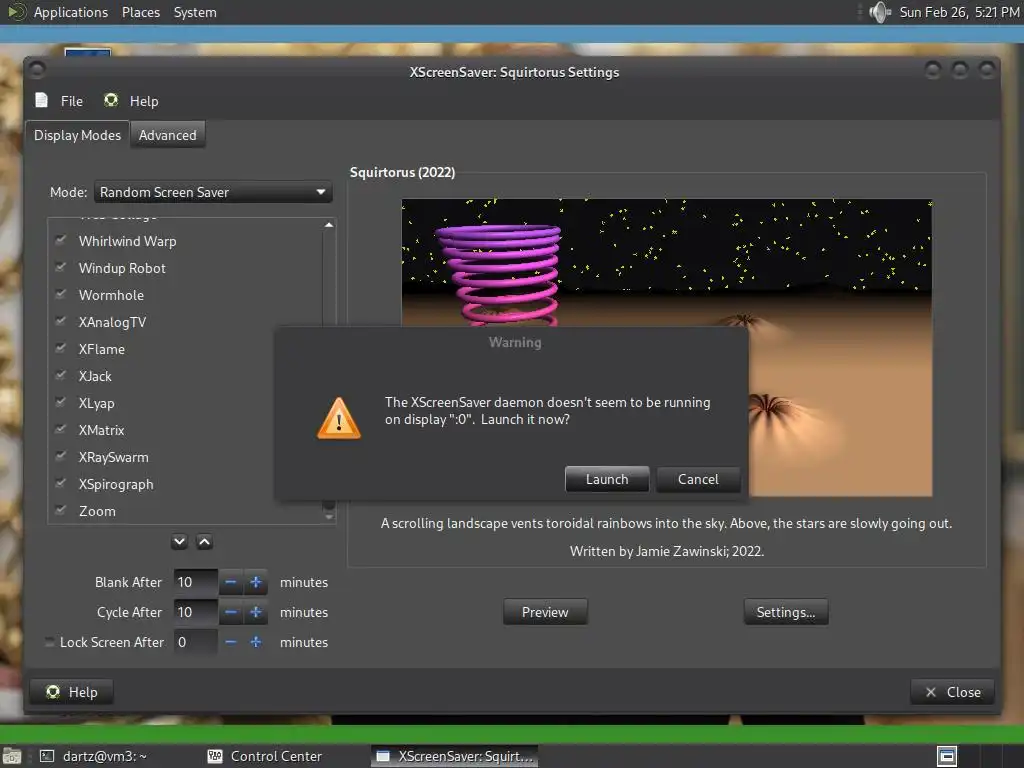Switch to dartz@vm3 terminal in taskbar
Image resolution: width=1024 pixels, height=768 pixels.
(x=95, y=756)
